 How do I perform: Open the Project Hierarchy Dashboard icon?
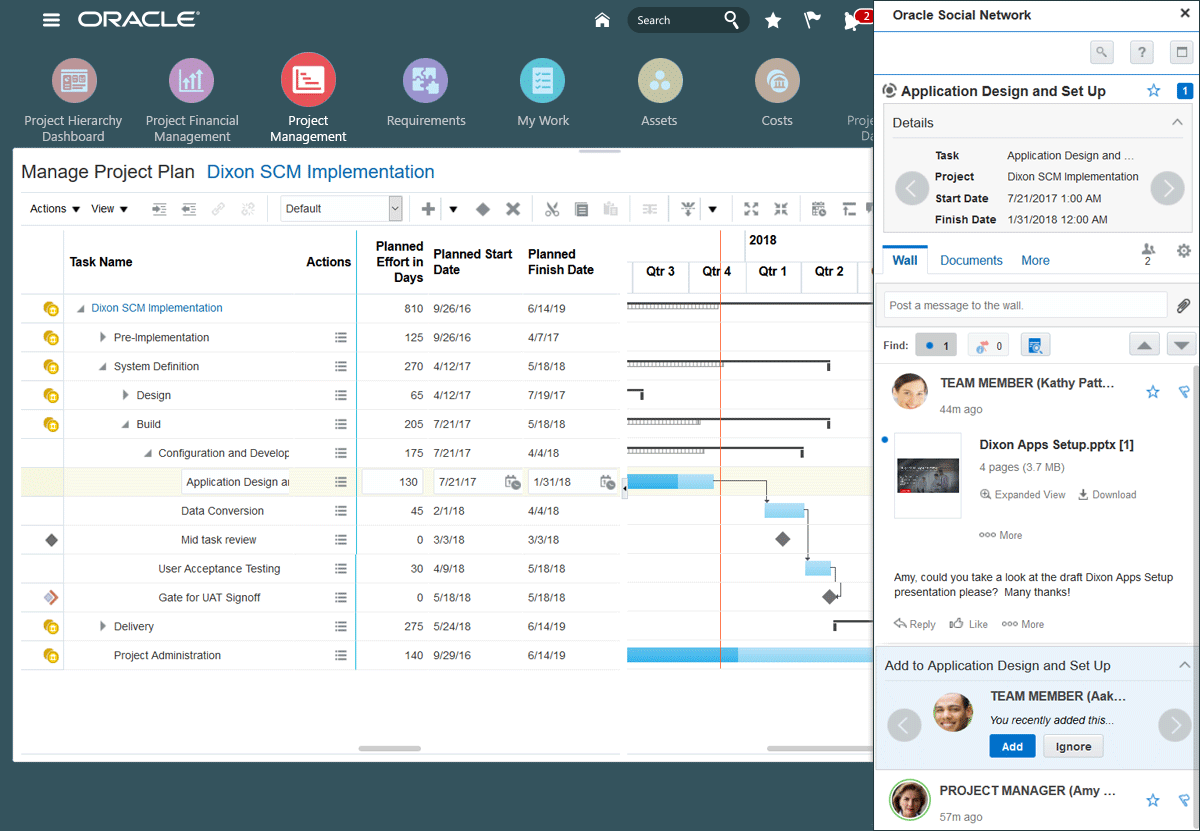(73, 80)
